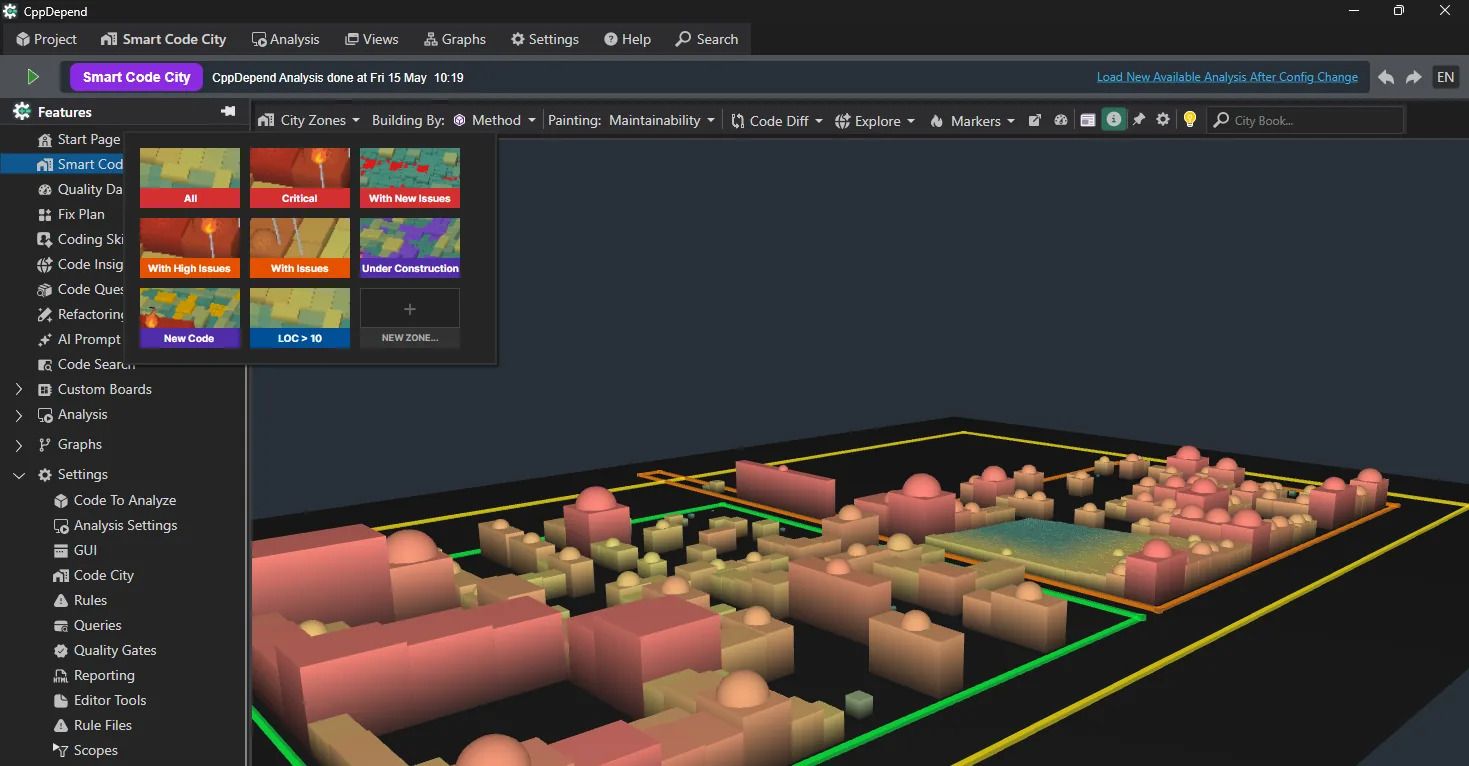Click the back navigation arrow
Image resolution: width=1469 pixels, height=766 pixels.
(1386, 77)
